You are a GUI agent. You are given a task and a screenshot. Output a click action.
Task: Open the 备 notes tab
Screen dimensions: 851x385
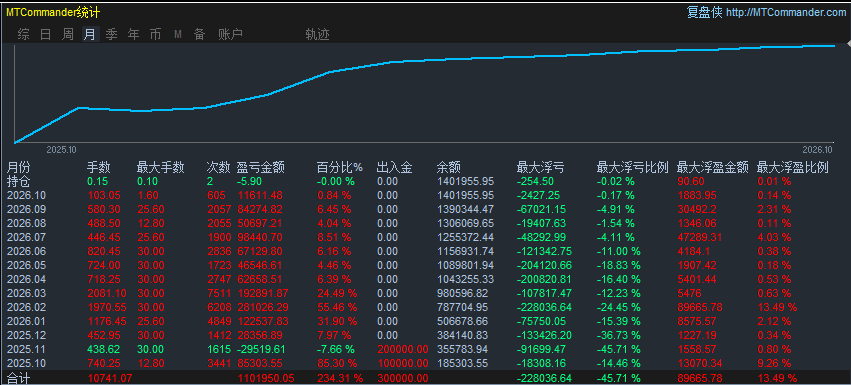point(200,35)
